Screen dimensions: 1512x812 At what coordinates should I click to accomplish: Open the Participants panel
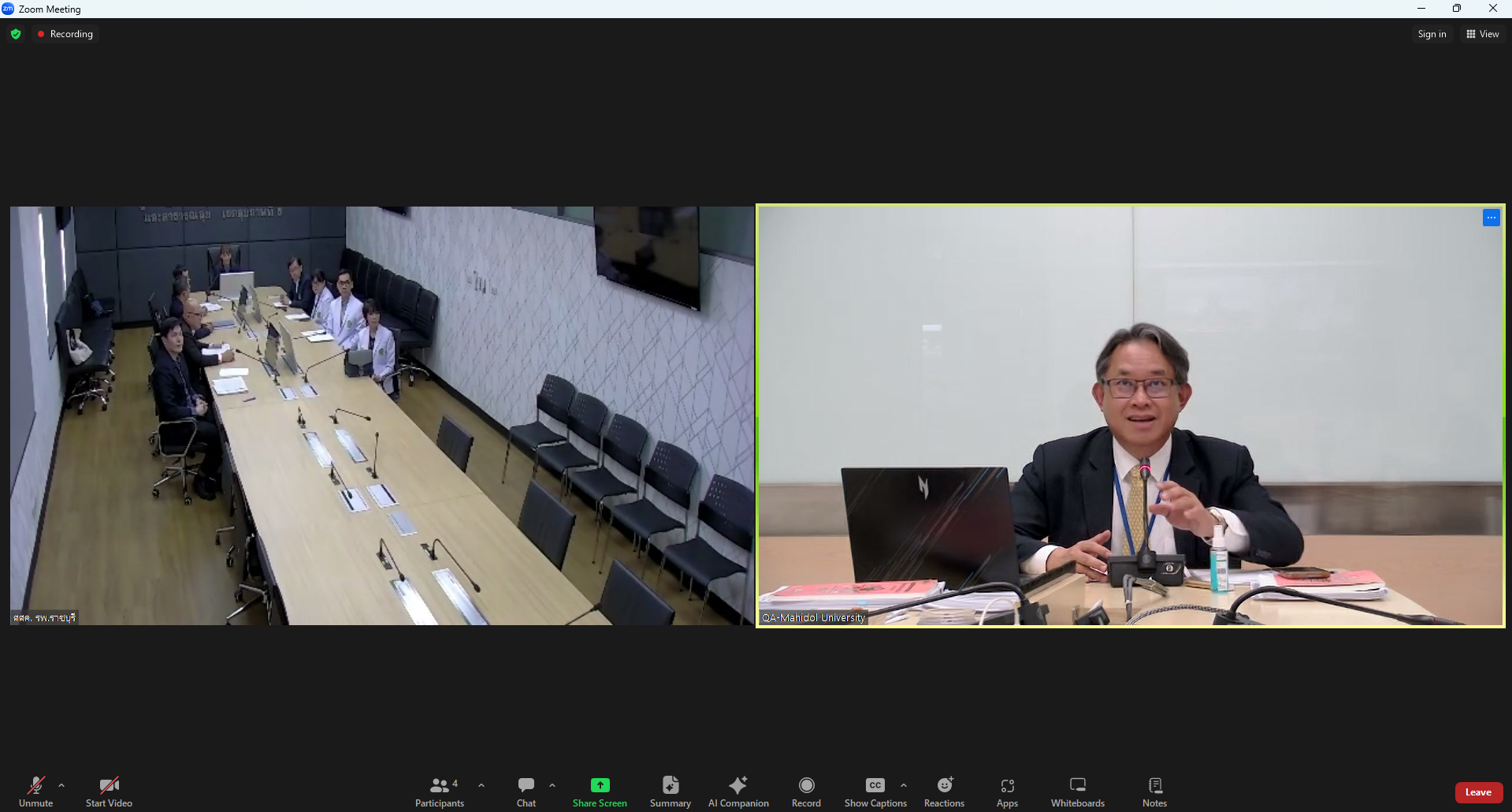(x=440, y=791)
